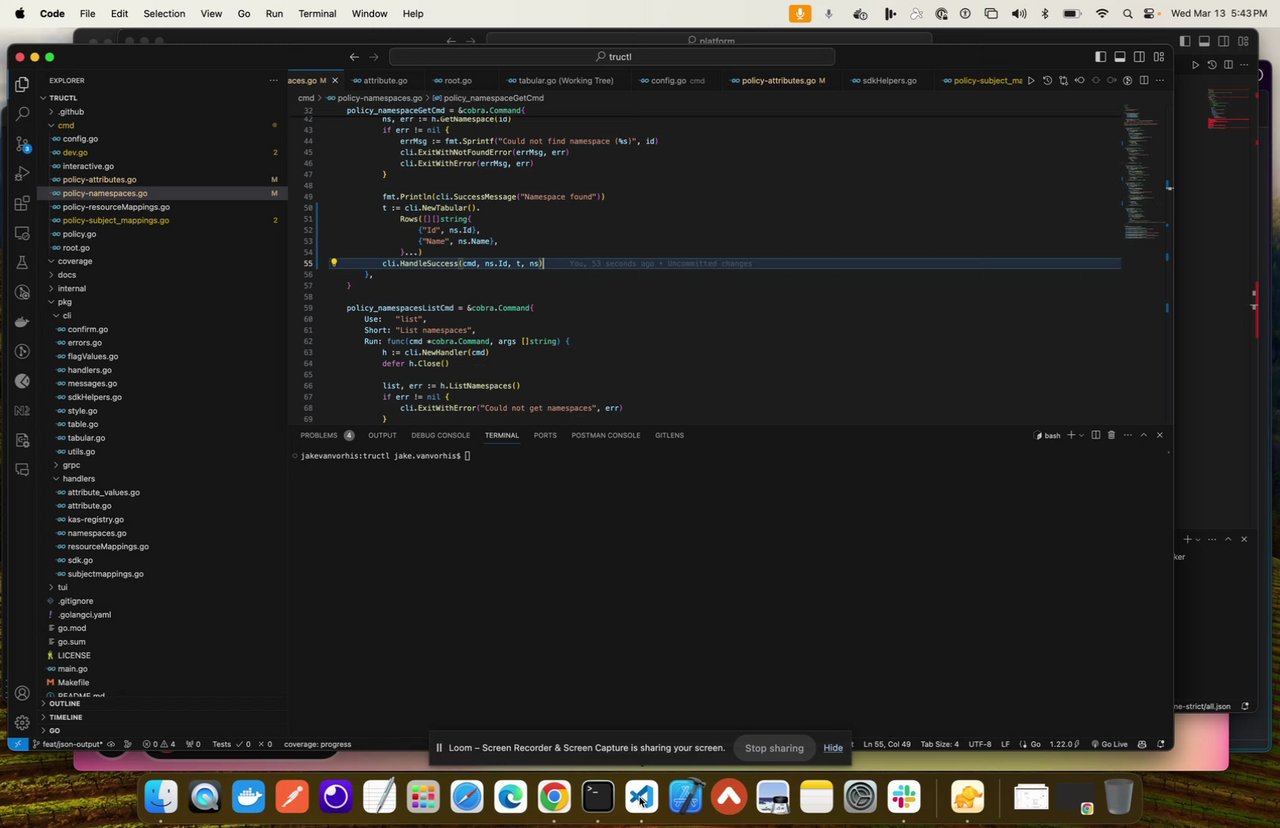Expand the internal folder
The width and height of the screenshot is (1280, 828).
72,288
